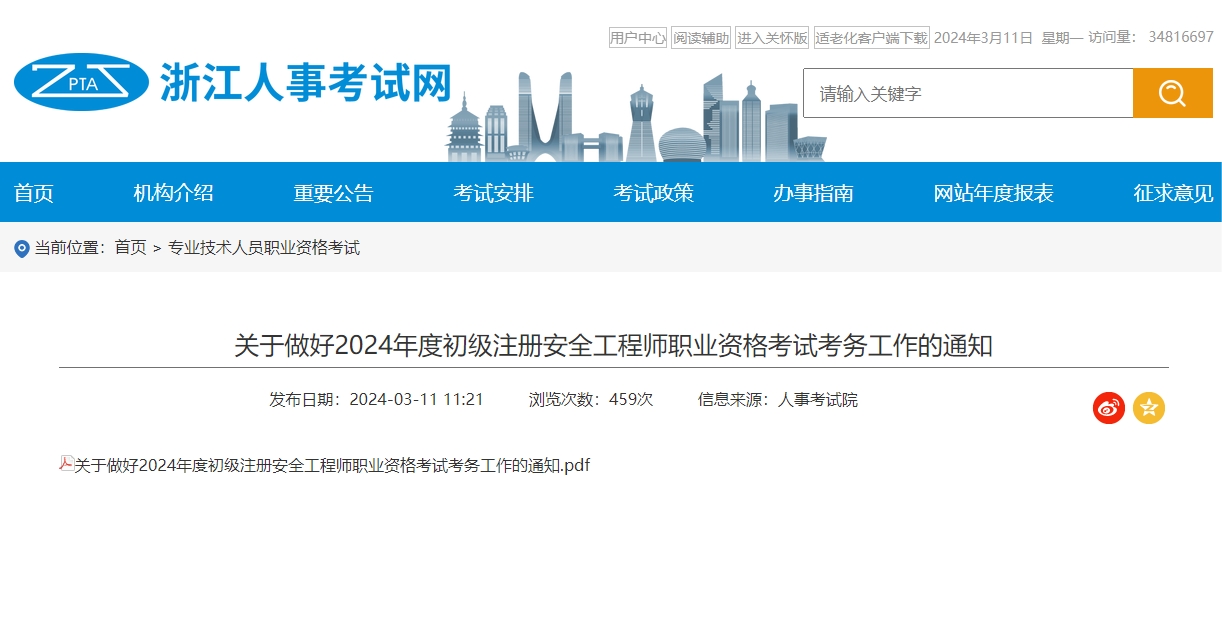The image size is (1222, 644).
Task: Navigate to 办事指南 page
Action: pos(813,193)
